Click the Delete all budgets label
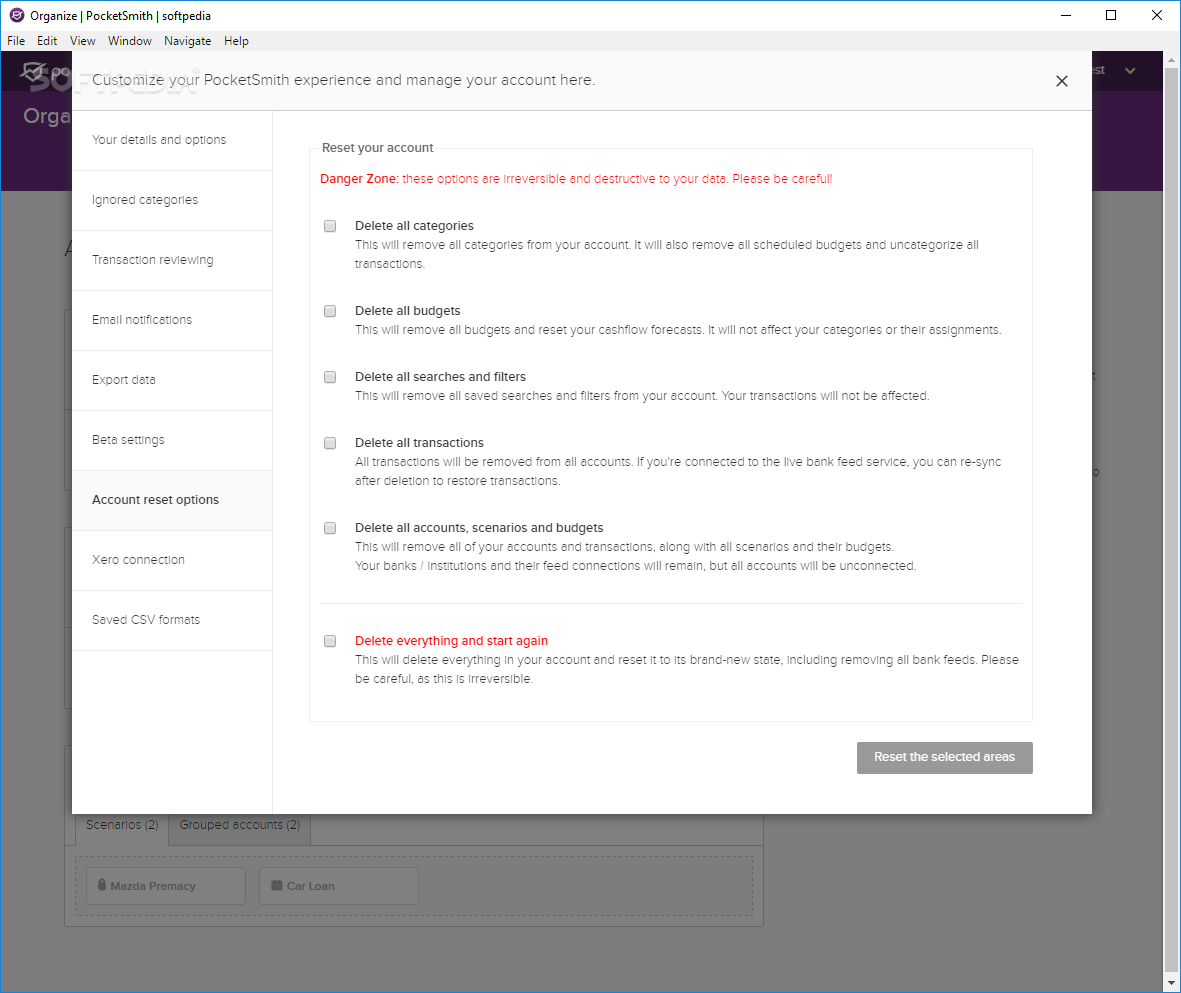 pos(407,311)
